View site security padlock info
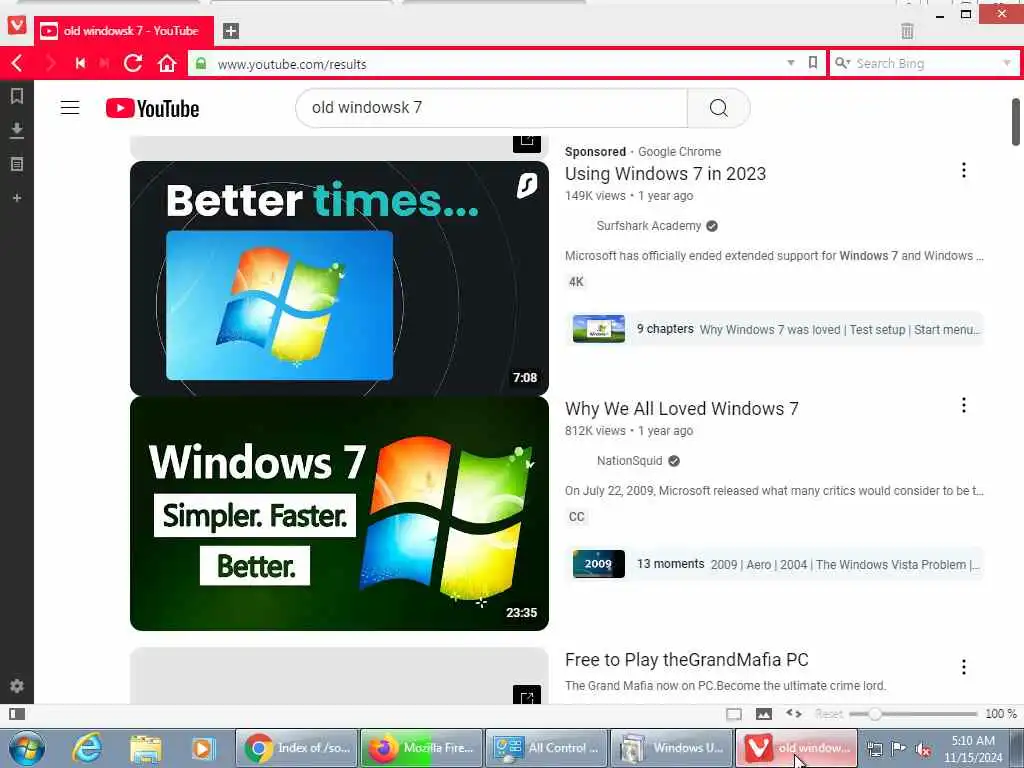Screen dimensions: 1024x768 click(201, 63)
